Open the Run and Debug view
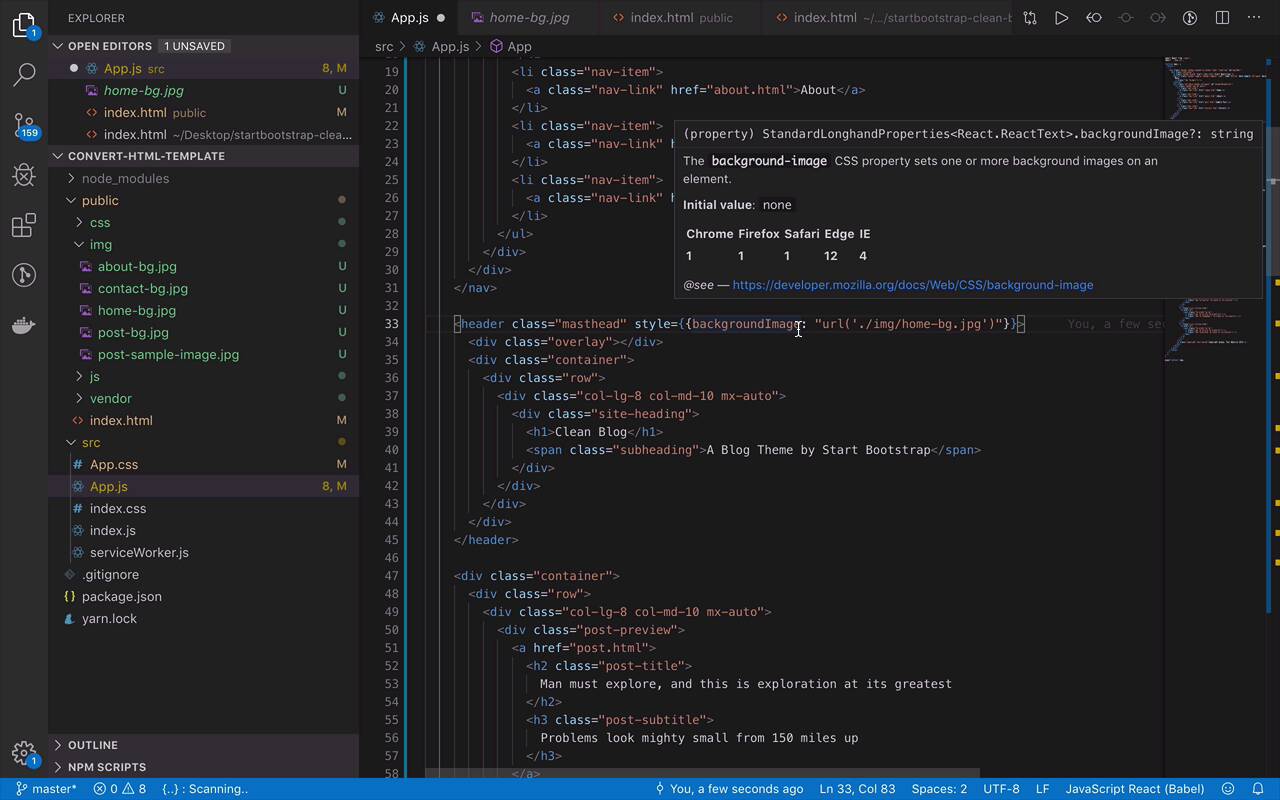1280x800 pixels. pos(24,175)
